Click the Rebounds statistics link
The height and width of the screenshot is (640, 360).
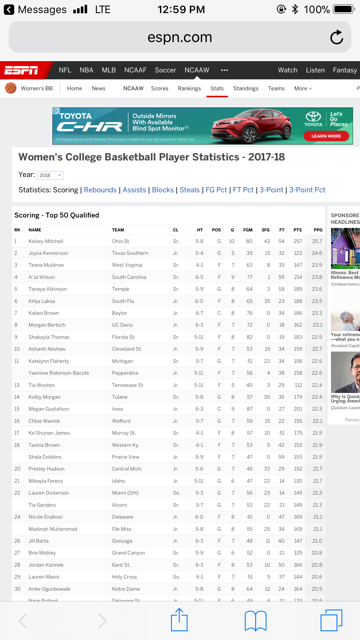100,190
